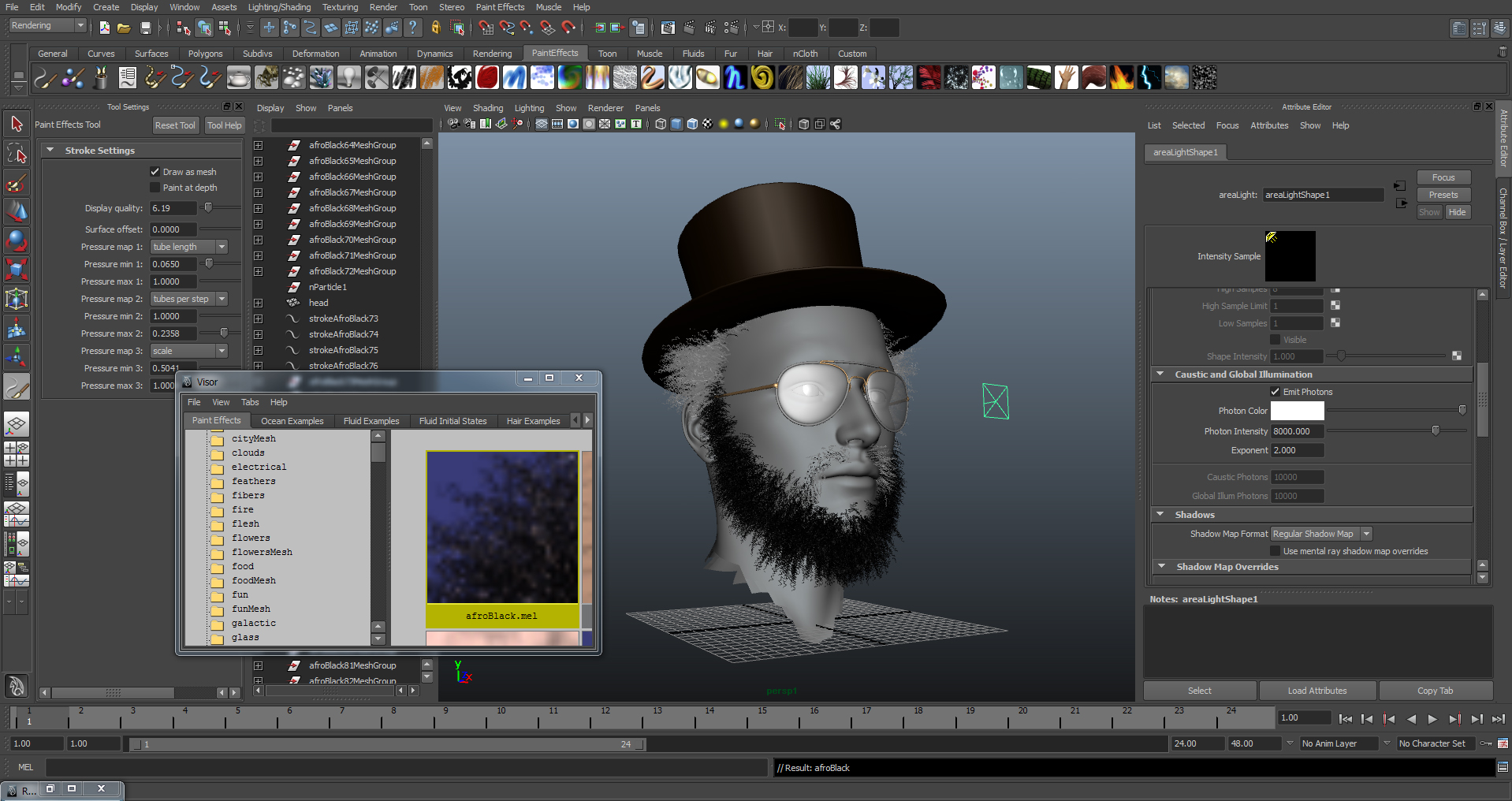
Task: Click the grass brush shelf icon
Action: click(x=818, y=77)
